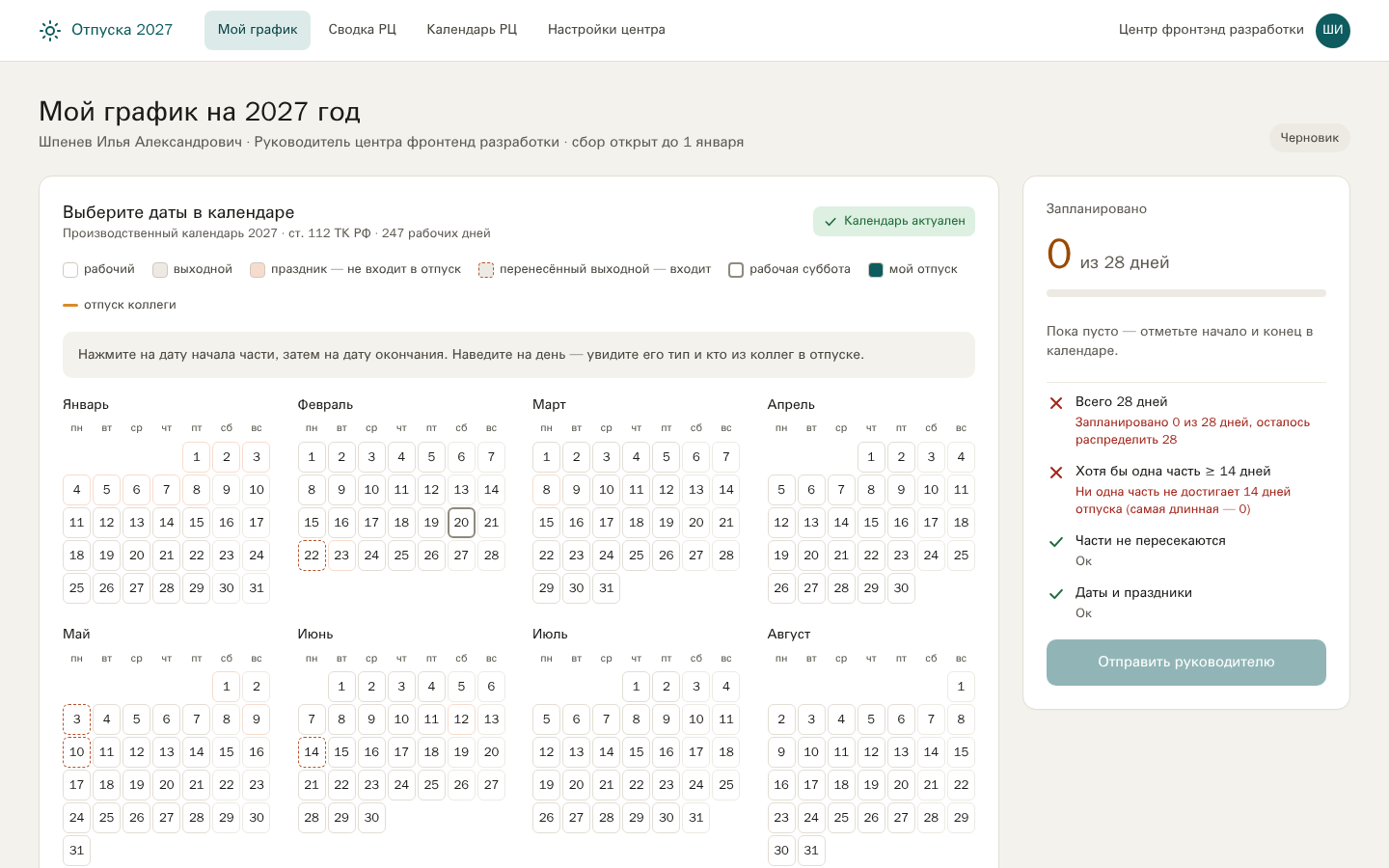Screen dimensions: 1389x868
Task: Submit with Отправить руководителю button
Action: click(1186, 663)
